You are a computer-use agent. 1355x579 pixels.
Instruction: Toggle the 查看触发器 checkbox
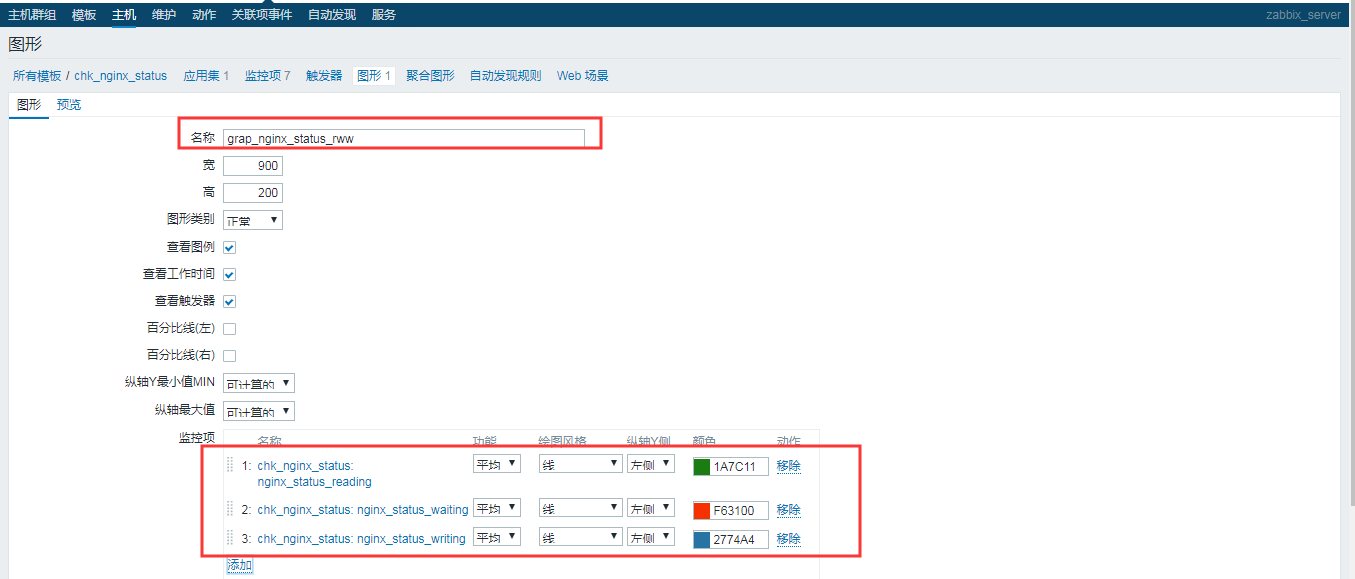[229, 301]
